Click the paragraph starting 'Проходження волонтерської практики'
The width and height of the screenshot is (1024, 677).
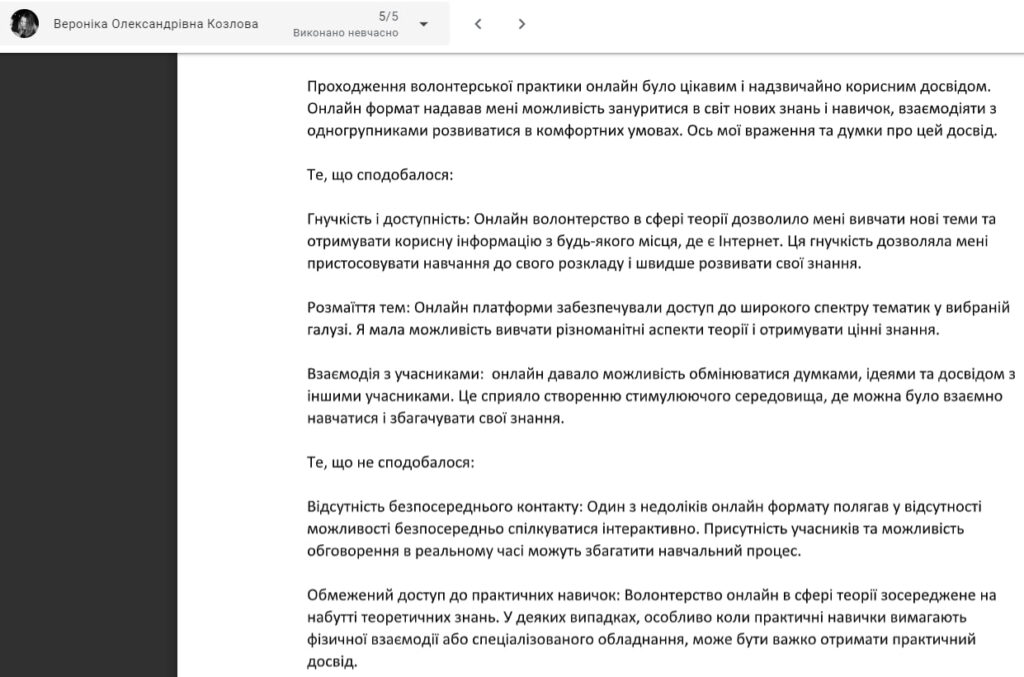click(650, 109)
